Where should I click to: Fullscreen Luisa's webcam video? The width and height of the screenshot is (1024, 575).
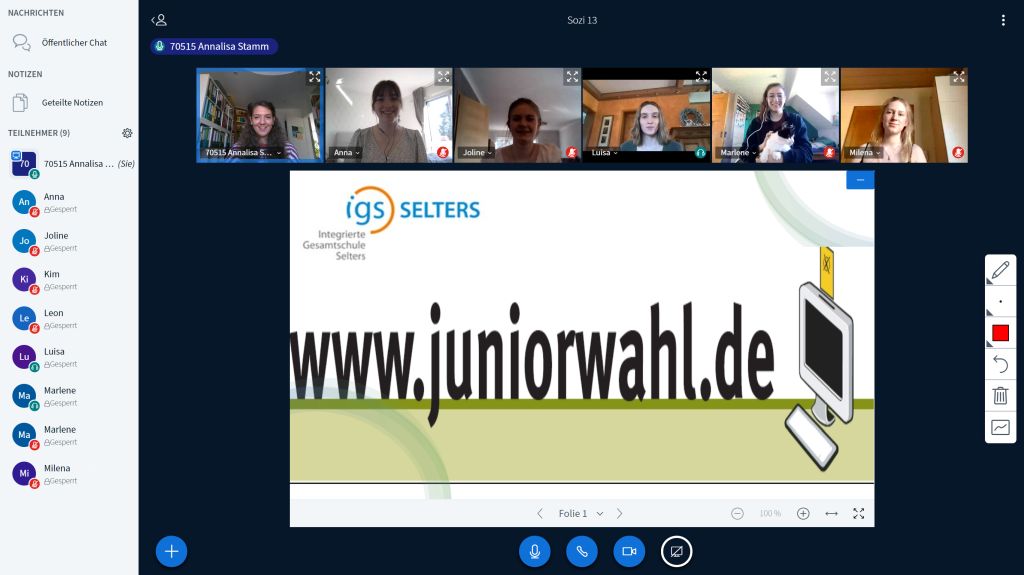[x=701, y=77]
